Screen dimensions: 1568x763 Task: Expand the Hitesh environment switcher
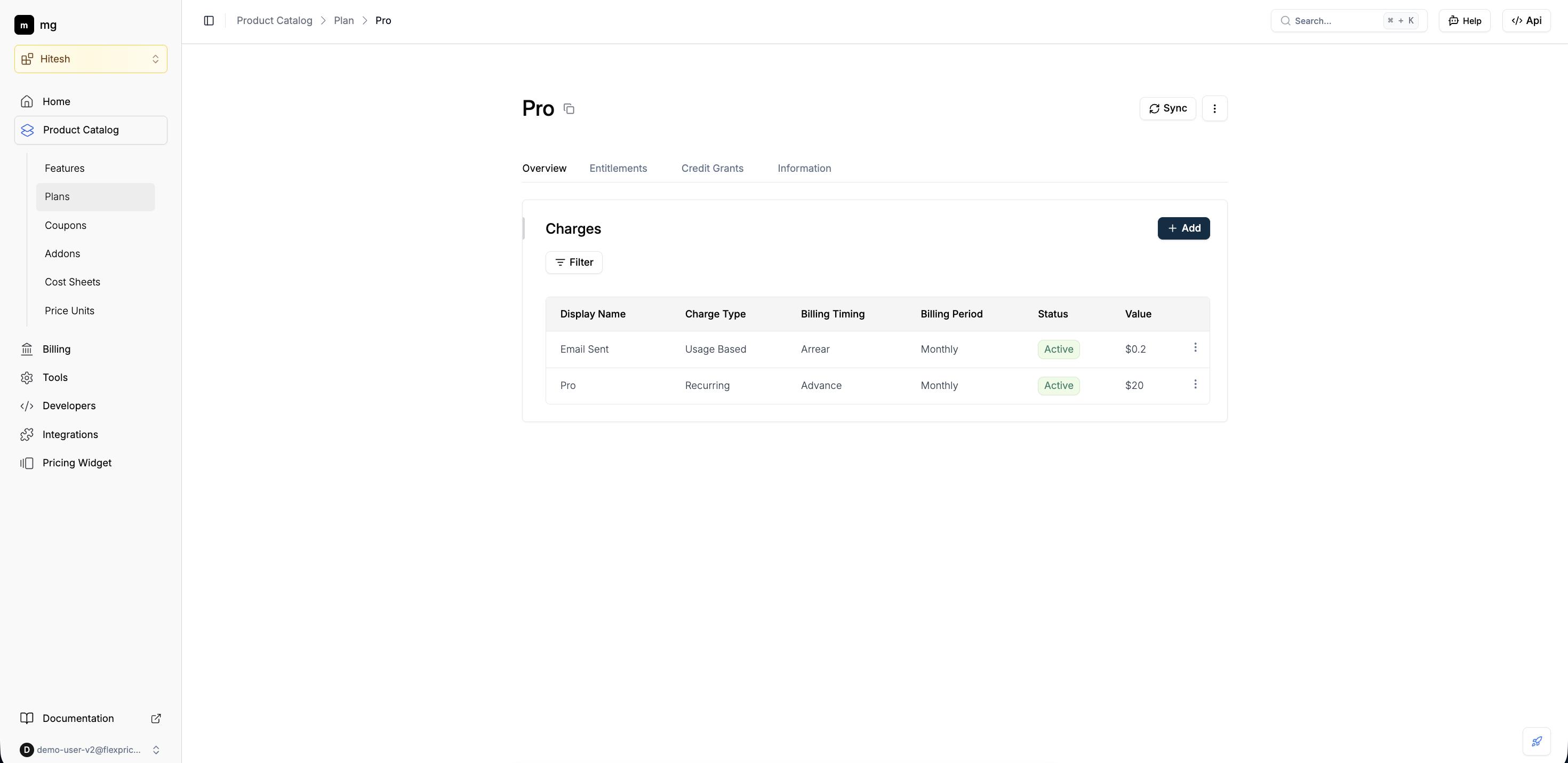click(x=91, y=59)
